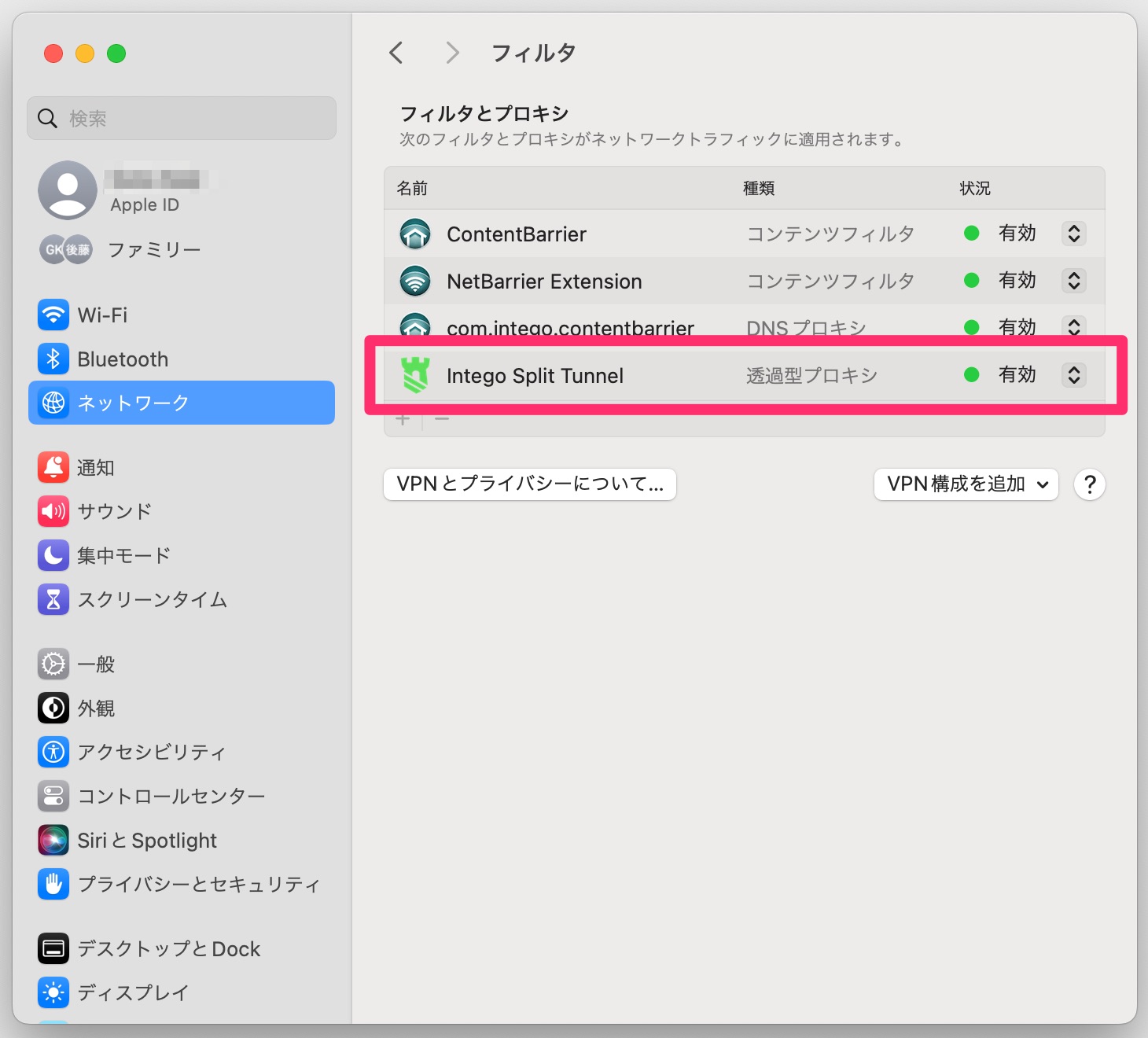Image resolution: width=1148 pixels, height=1038 pixels.
Task: Click the Bluetooth icon in sidebar
Action: pos(53,359)
